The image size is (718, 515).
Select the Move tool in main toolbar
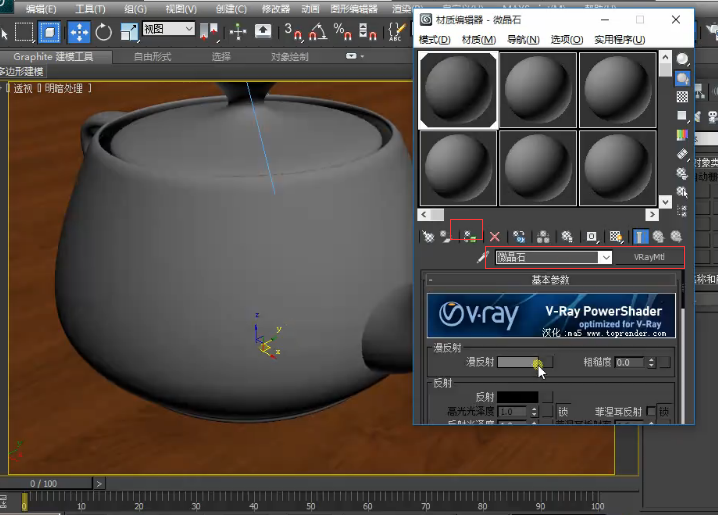click(x=79, y=32)
